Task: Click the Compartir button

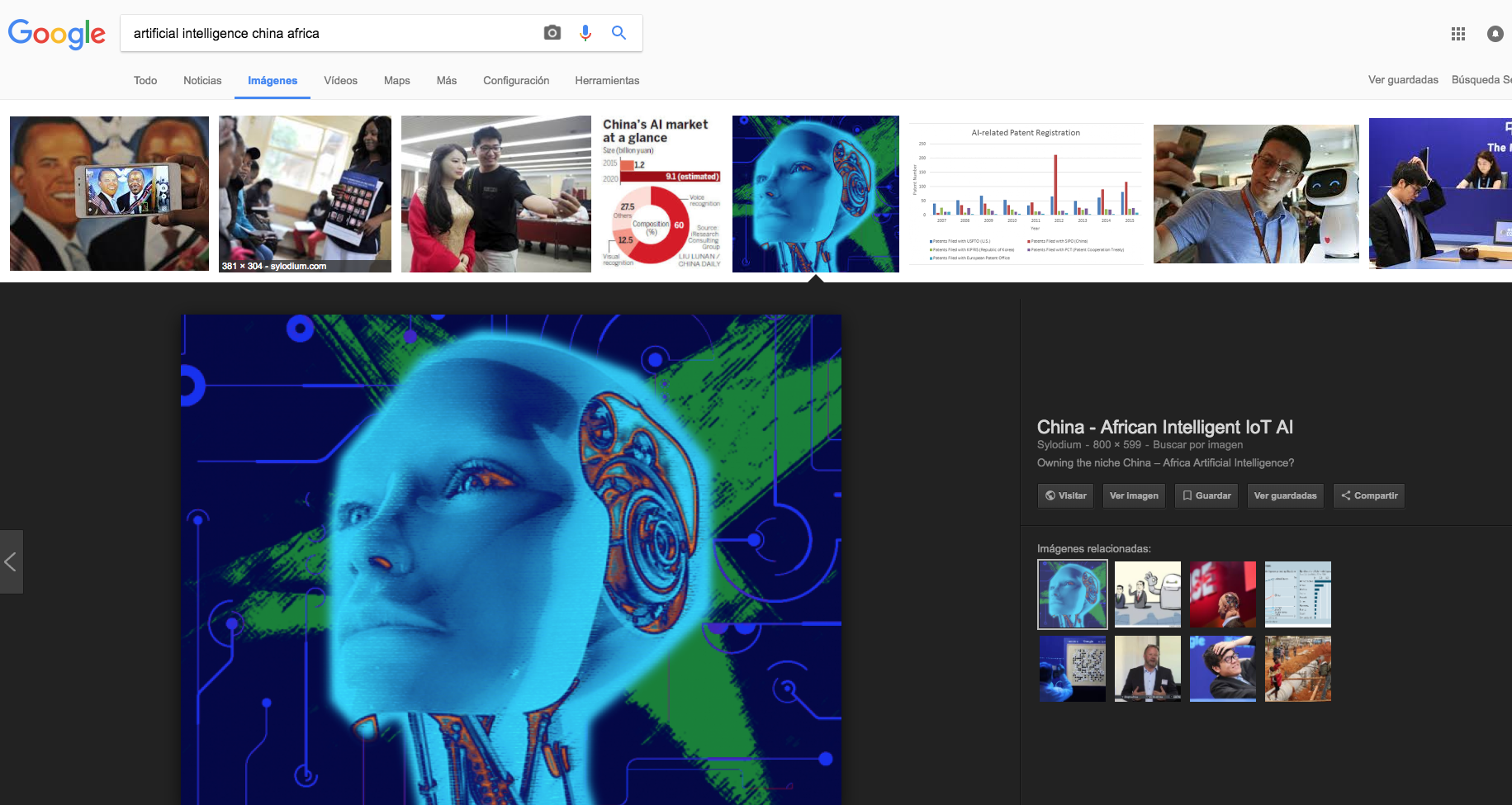Action: tap(1369, 495)
